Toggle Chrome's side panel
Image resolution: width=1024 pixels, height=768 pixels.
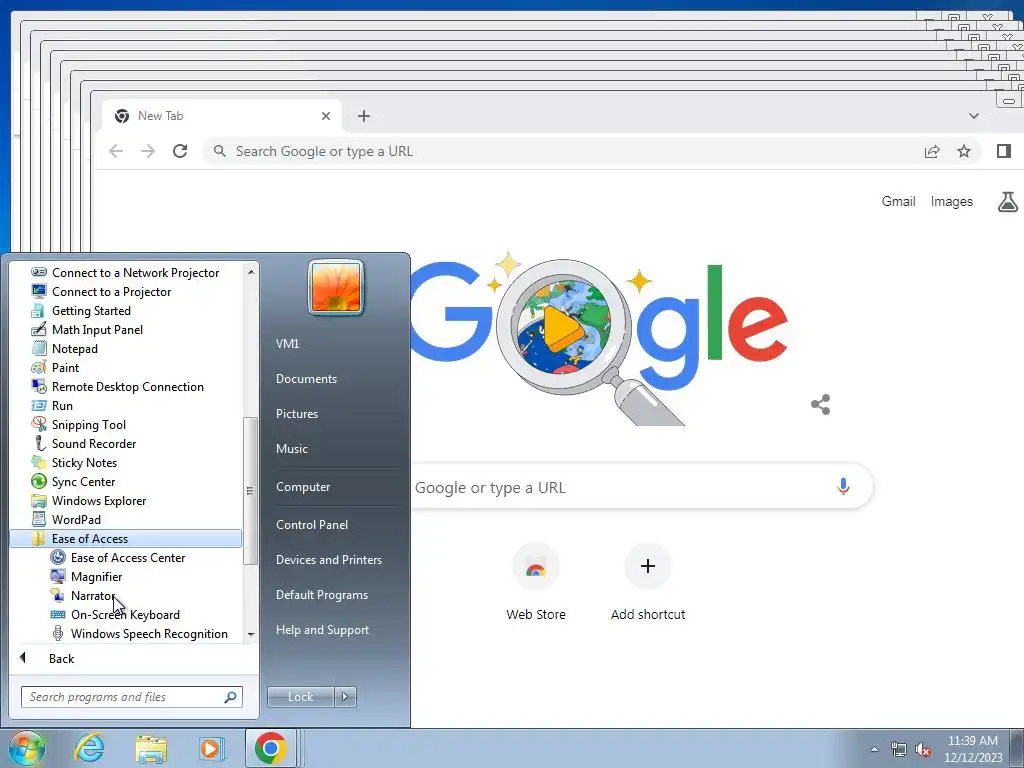point(1004,152)
